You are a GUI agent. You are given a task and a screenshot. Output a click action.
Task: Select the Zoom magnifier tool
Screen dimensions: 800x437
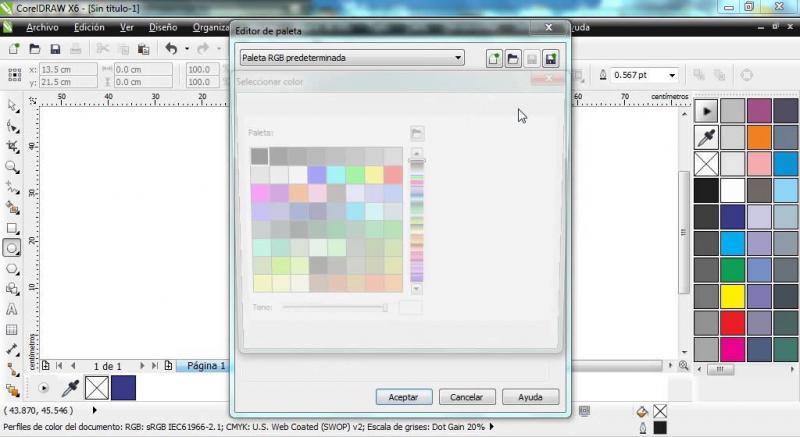(12, 167)
